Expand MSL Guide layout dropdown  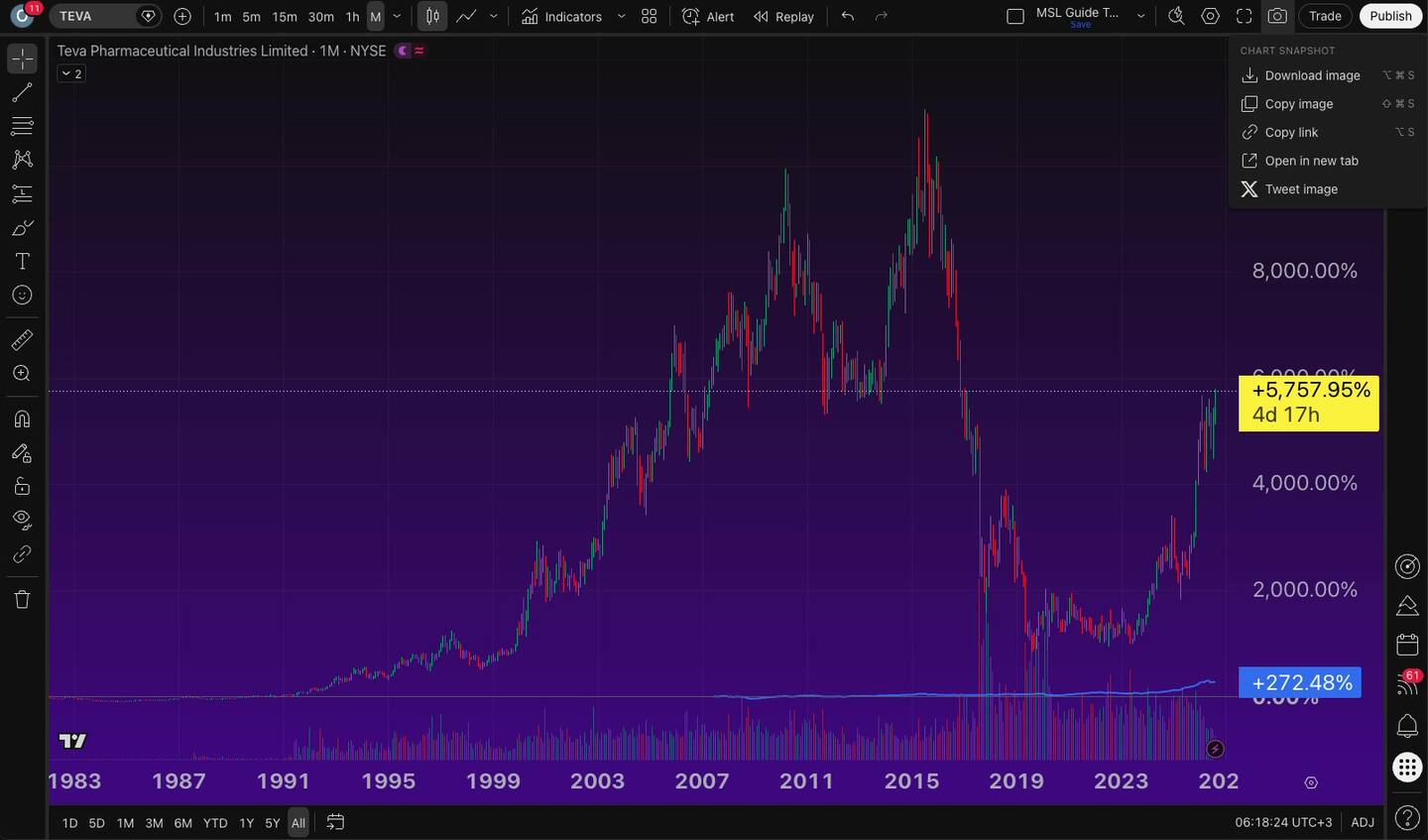[1141, 16]
